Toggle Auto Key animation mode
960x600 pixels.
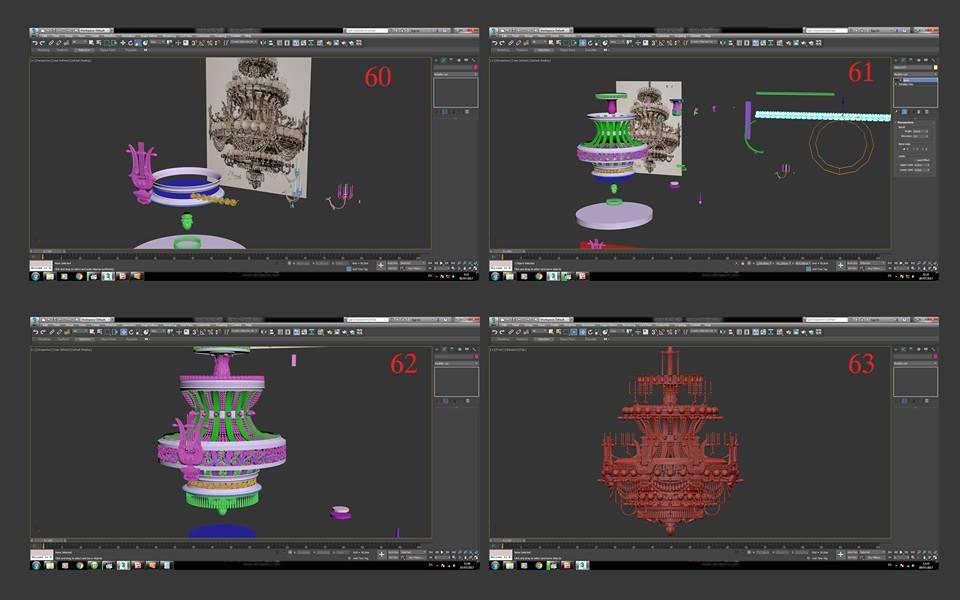click(x=392, y=263)
